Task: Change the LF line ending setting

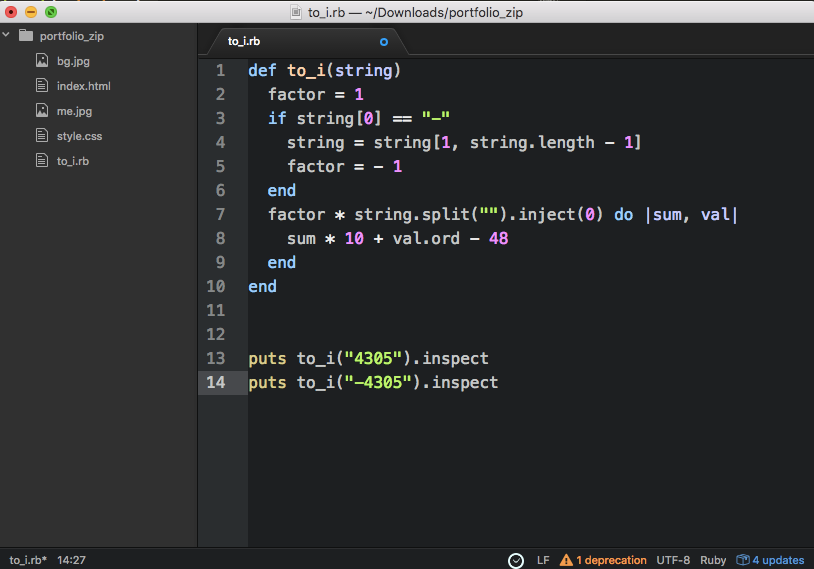Action: point(543,560)
